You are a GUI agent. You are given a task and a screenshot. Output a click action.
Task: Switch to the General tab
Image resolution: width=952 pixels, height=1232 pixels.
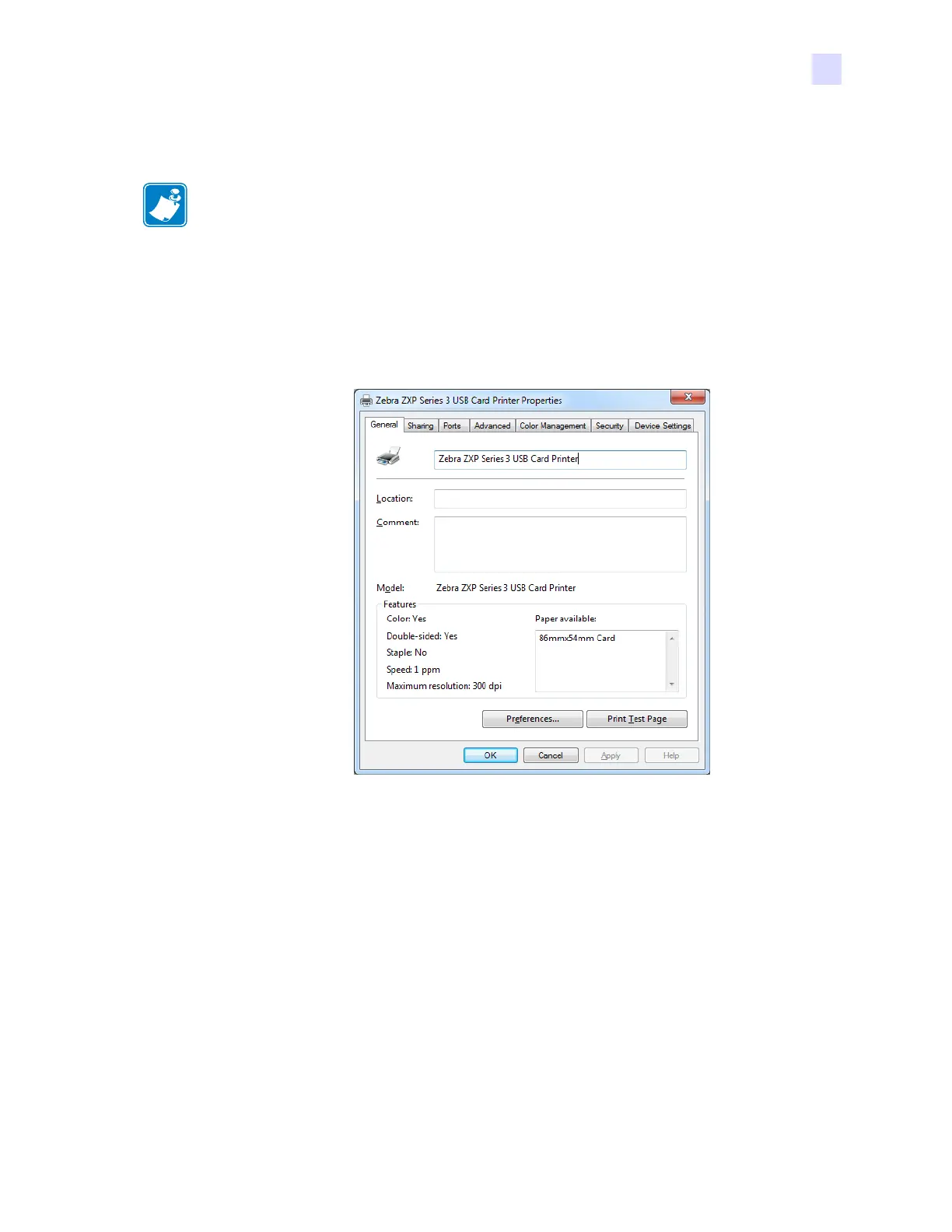384,425
